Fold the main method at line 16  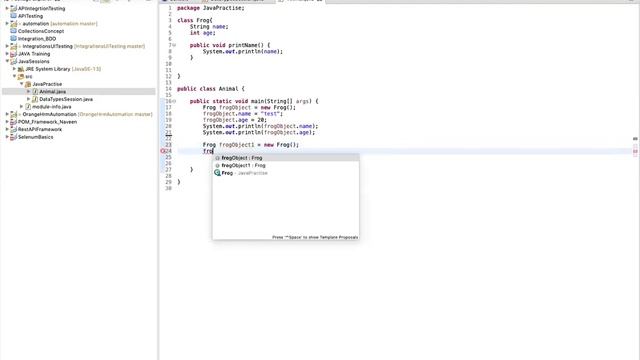click(174, 101)
